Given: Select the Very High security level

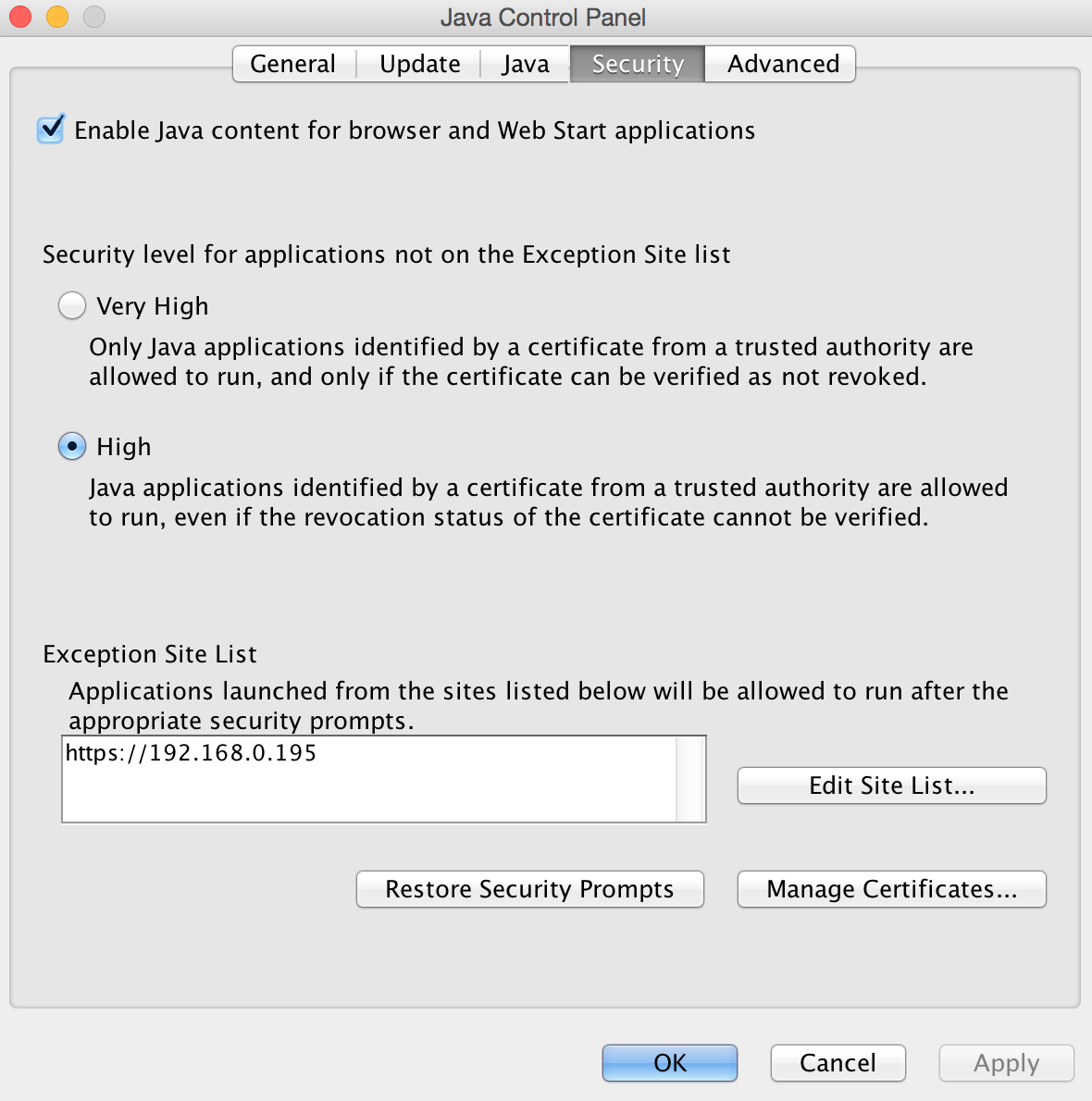Looking at the screenshot, I should (x=72, y=305).
